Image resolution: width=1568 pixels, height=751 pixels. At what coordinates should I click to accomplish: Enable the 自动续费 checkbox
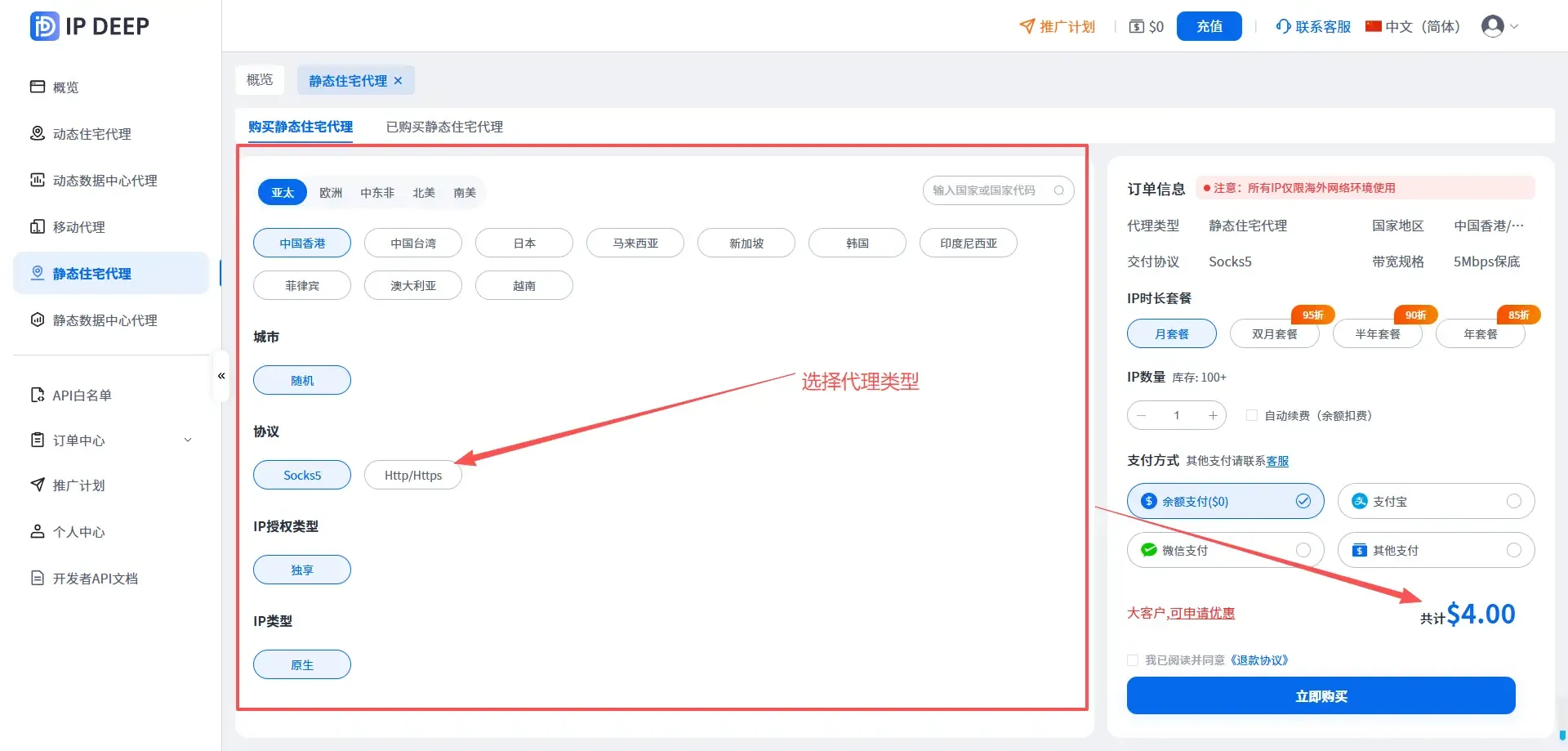click(1251, 415)
